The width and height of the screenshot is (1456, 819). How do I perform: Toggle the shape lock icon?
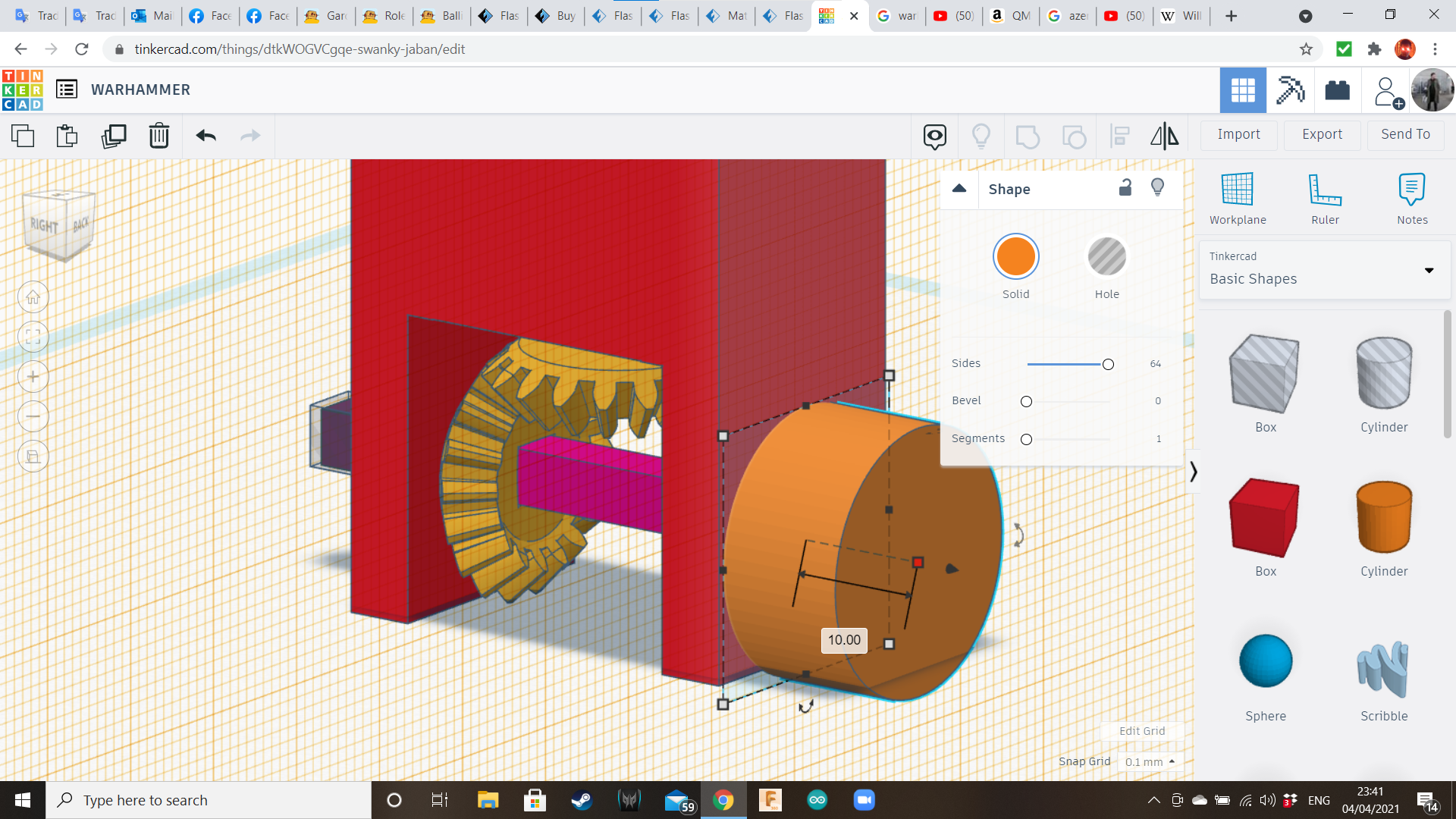coord(1125,188)
